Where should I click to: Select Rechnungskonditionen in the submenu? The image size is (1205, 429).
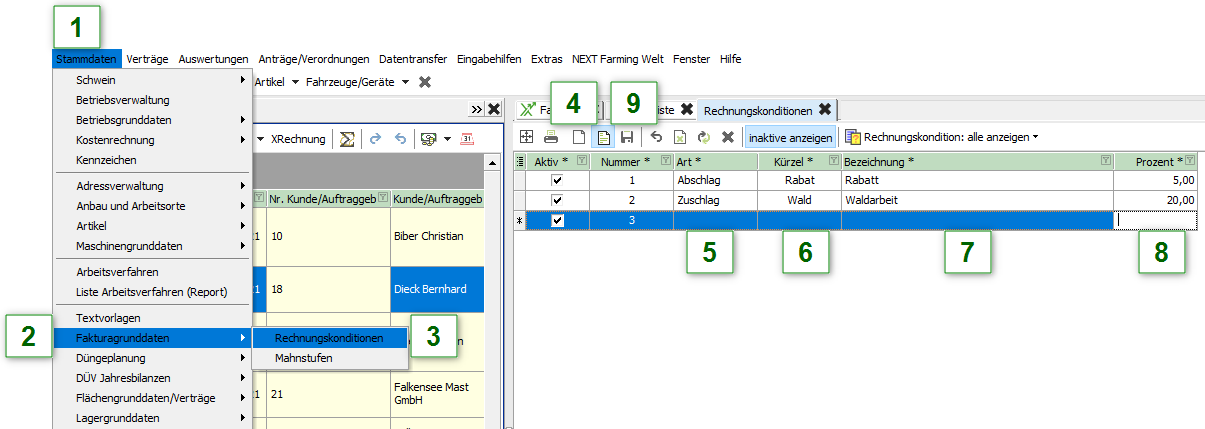329,338
